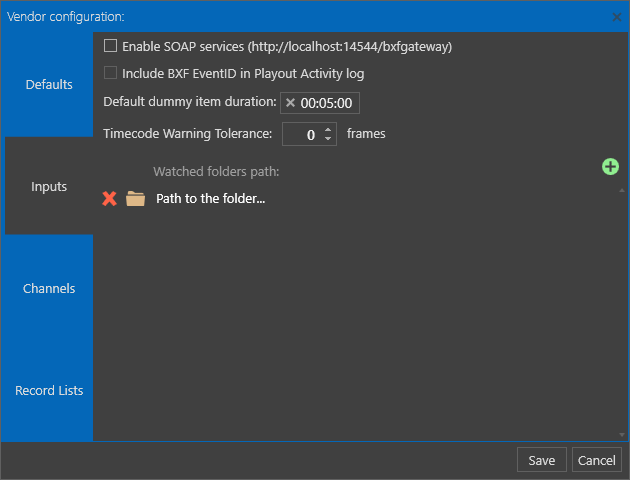
Task: Click the Timecode Warning Tolerance number field
Action: [309, 134]
